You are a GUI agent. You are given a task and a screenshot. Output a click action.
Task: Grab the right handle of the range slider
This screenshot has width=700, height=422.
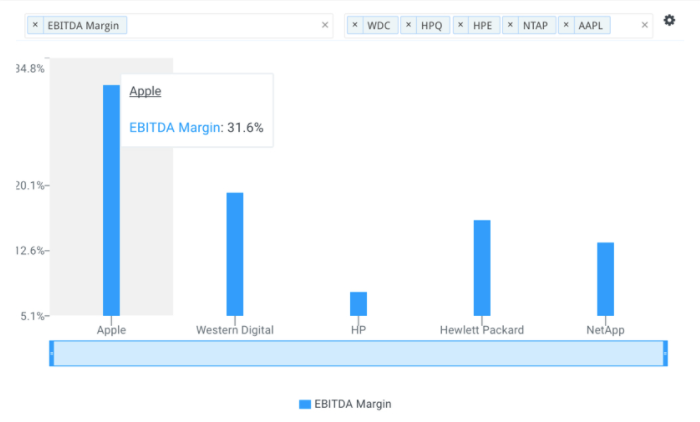(x=665, y=353)
